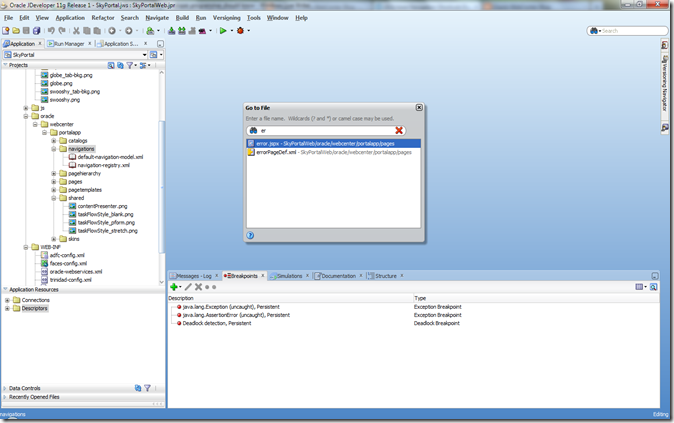Clear search with red X in Go to File

(399, 130)
